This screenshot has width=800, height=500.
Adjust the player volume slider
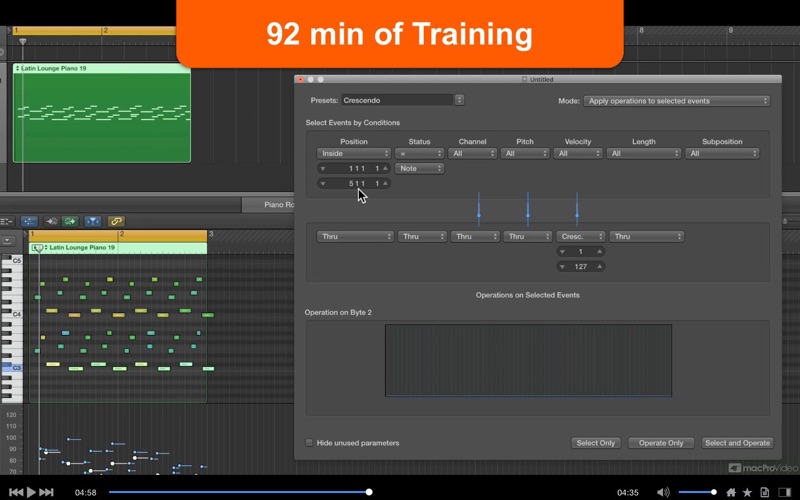coord(696,492)
